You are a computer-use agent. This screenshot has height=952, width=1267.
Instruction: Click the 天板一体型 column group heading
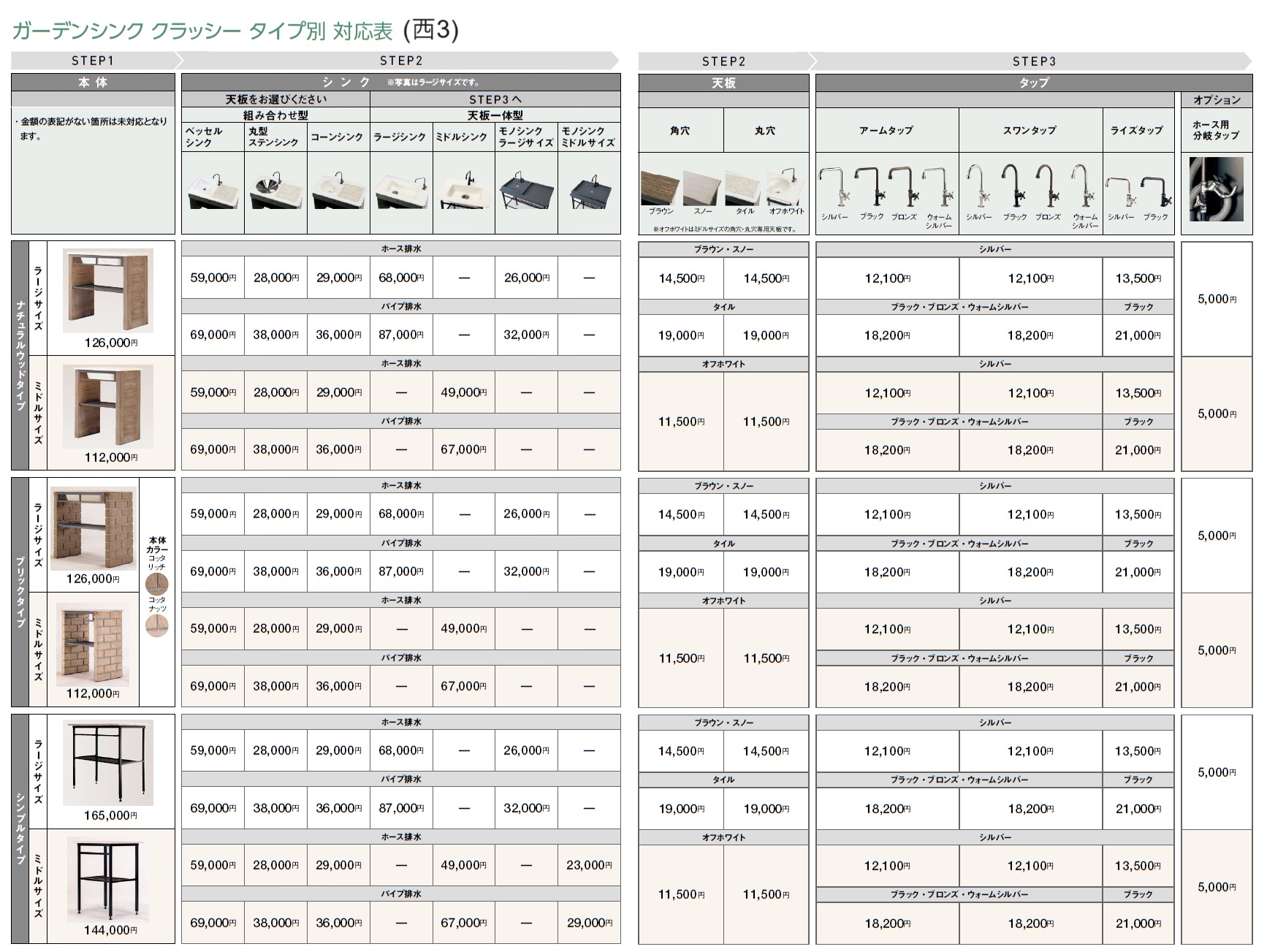(x=495, y=115)
